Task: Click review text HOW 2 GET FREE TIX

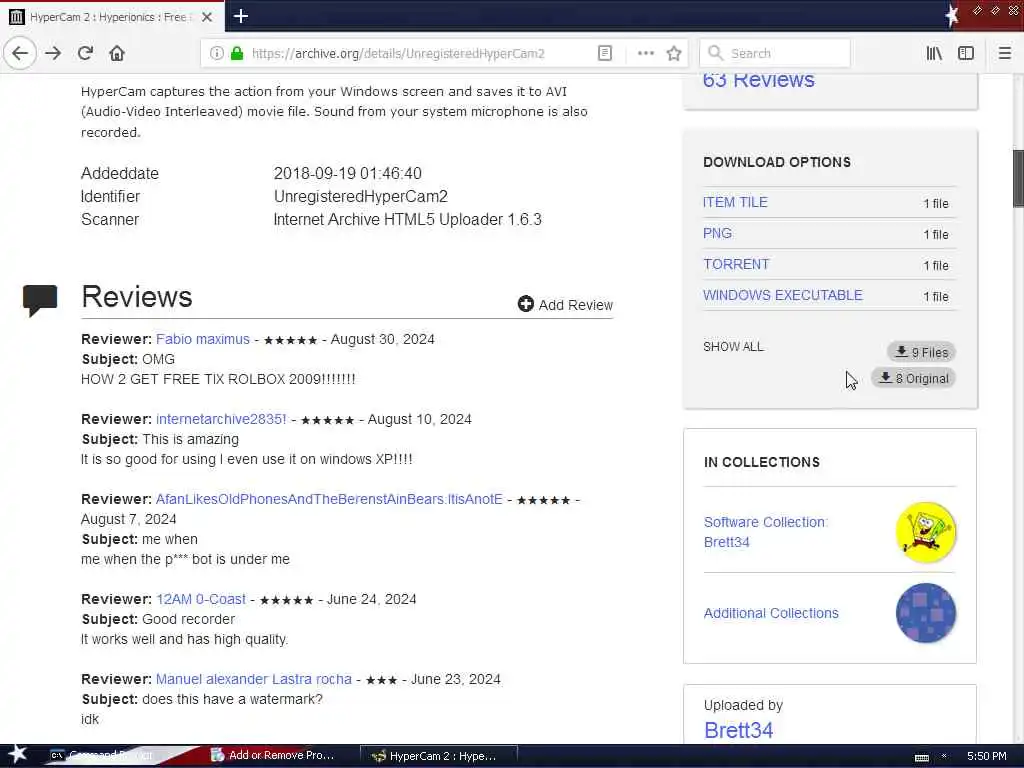Action: [x=218, y=379]
